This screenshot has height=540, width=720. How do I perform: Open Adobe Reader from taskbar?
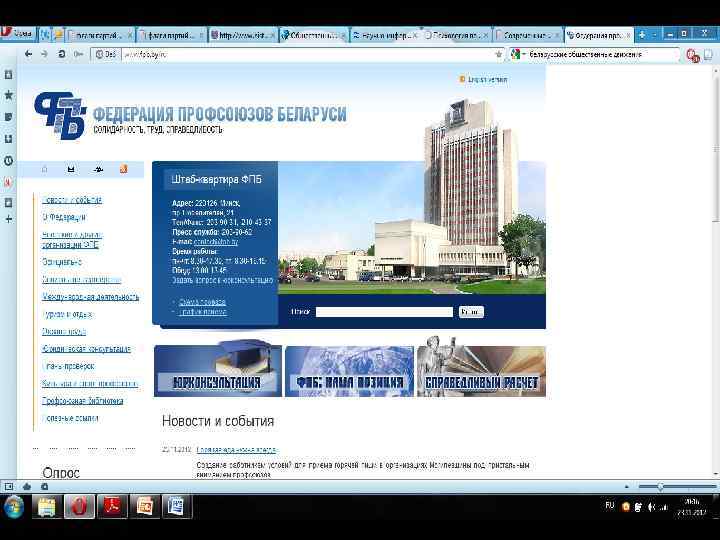click(112, 507)
